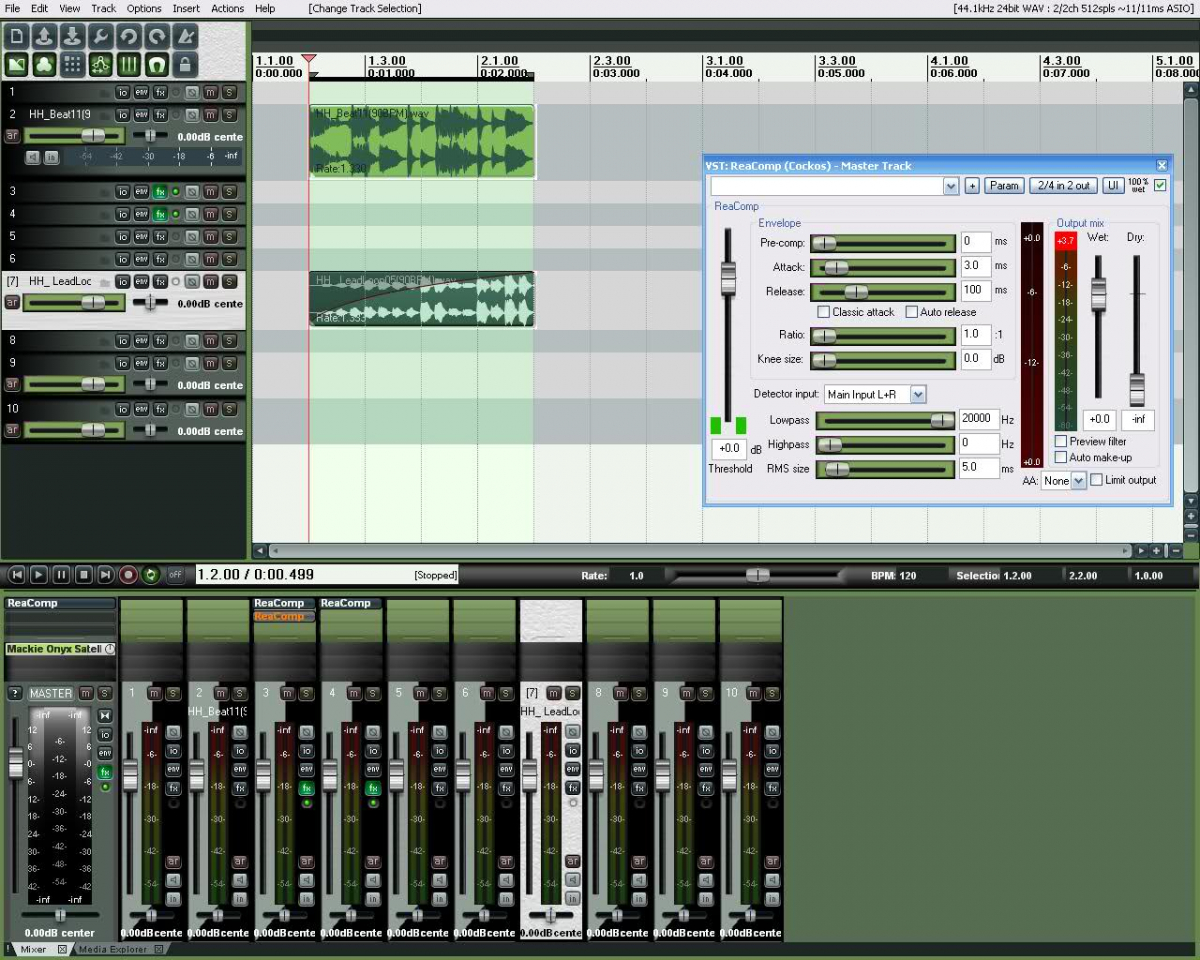
Task: Enable the Classic attack checkbox
Action: pos(824,312)
